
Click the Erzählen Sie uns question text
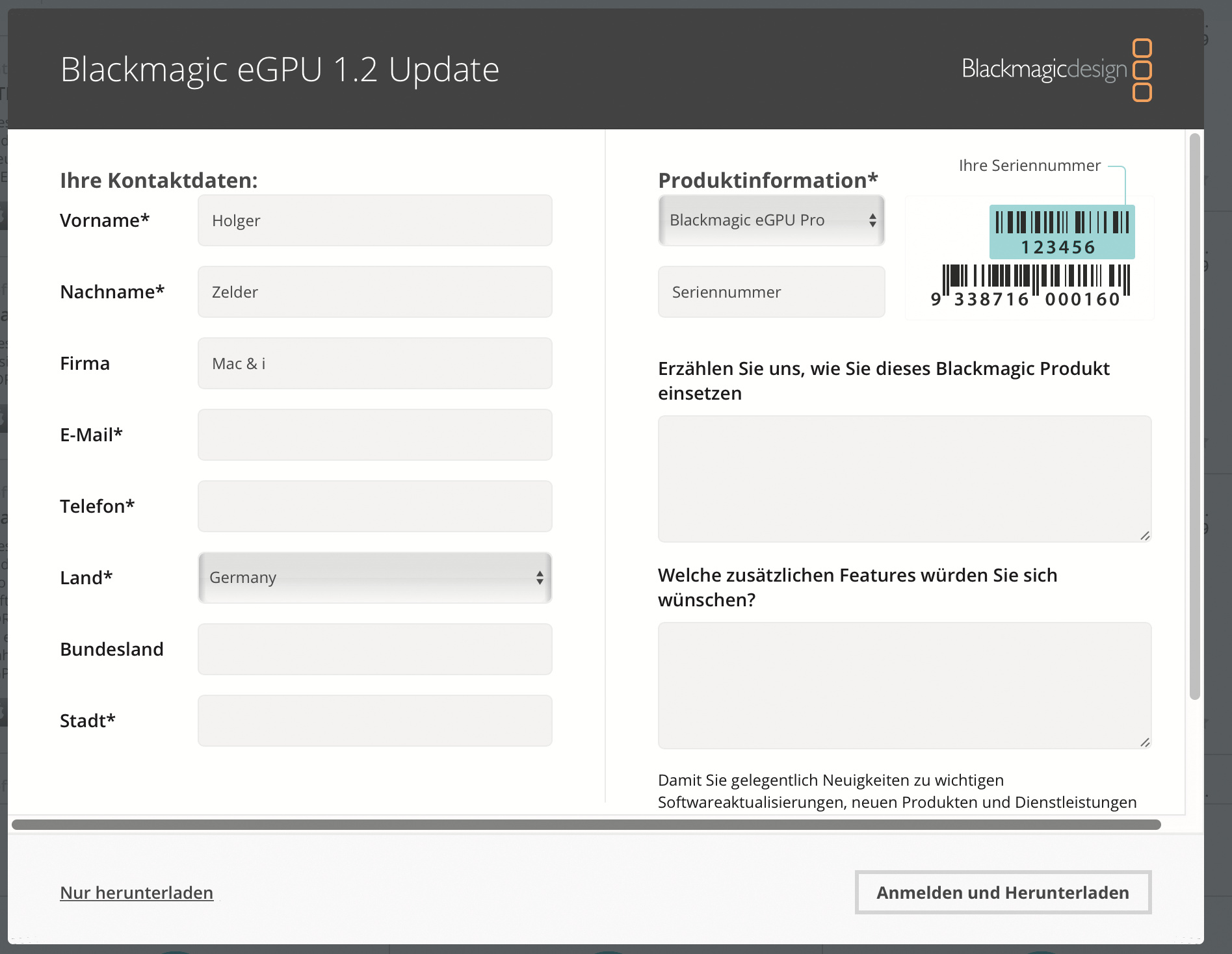(884, 381)
